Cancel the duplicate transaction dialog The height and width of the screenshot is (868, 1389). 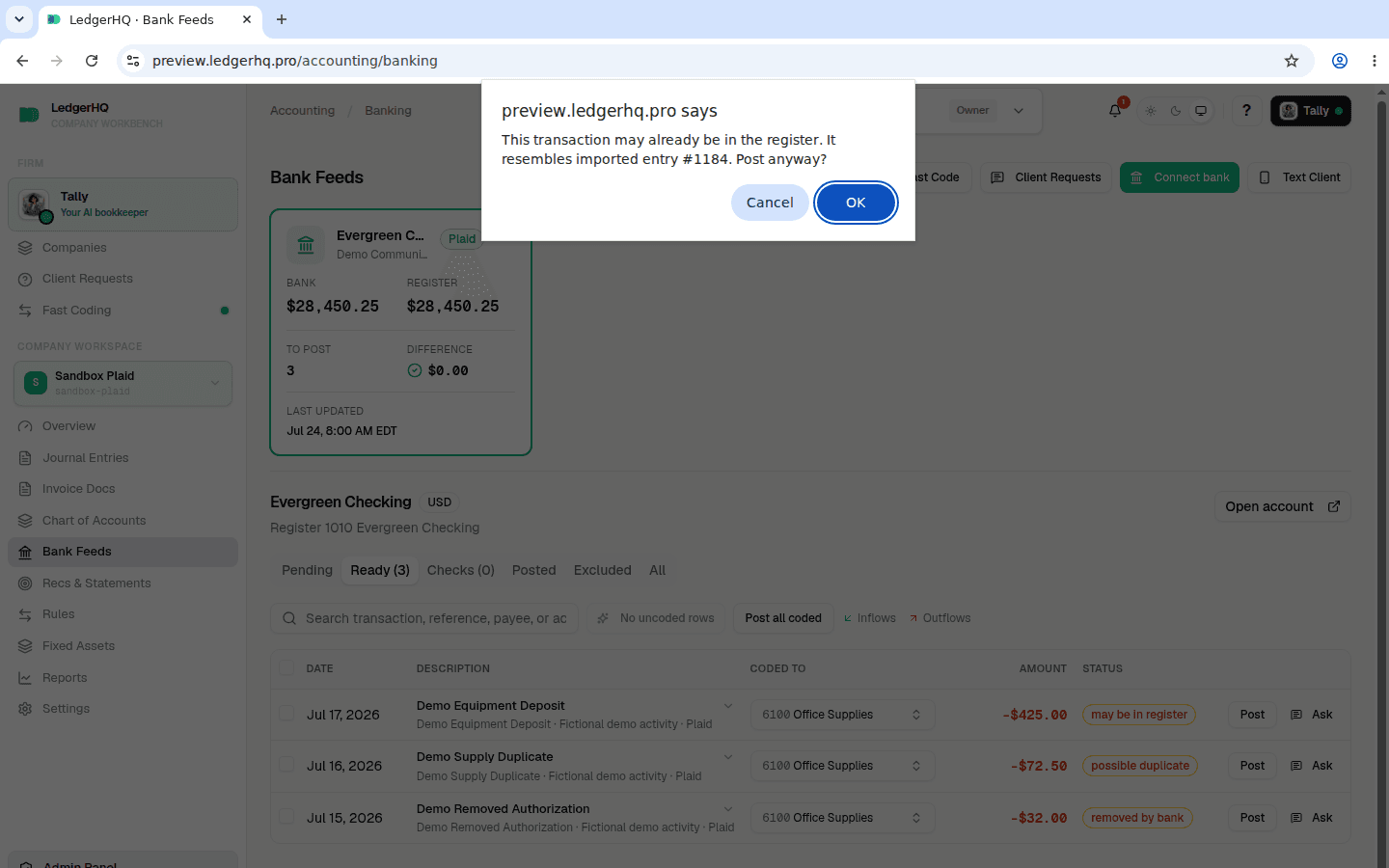coord(770,203)
